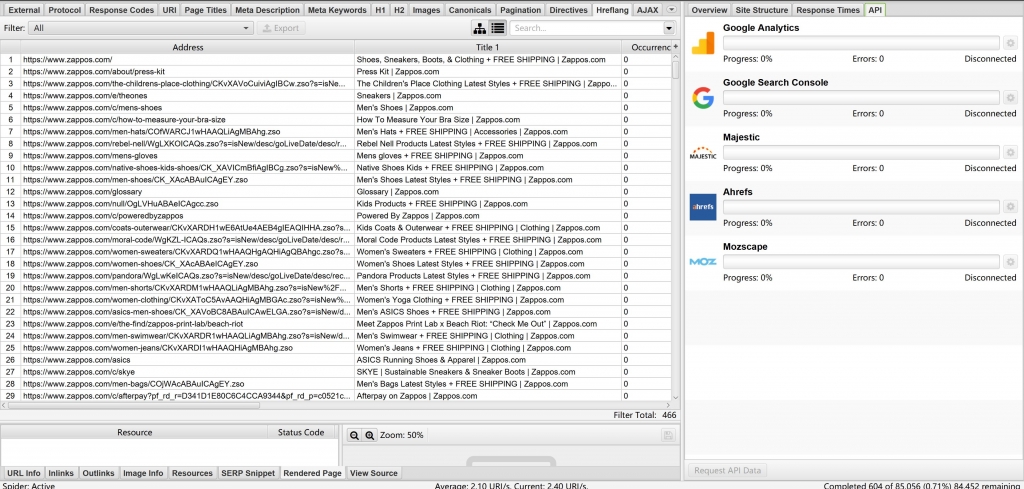The height and width of the screenshot is (489, 1024).
Task: Open Google Search Console settings gear
Action: click(1010, 98)
